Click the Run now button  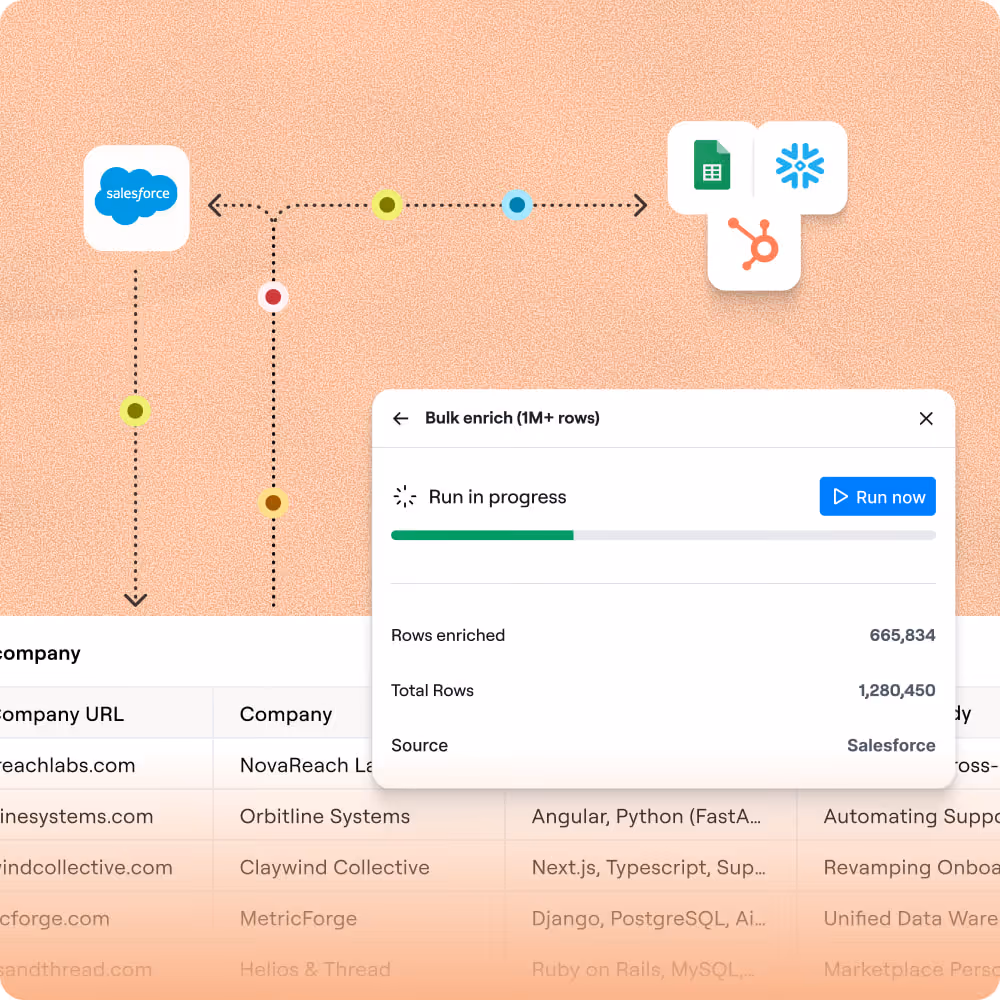(878, 496)
